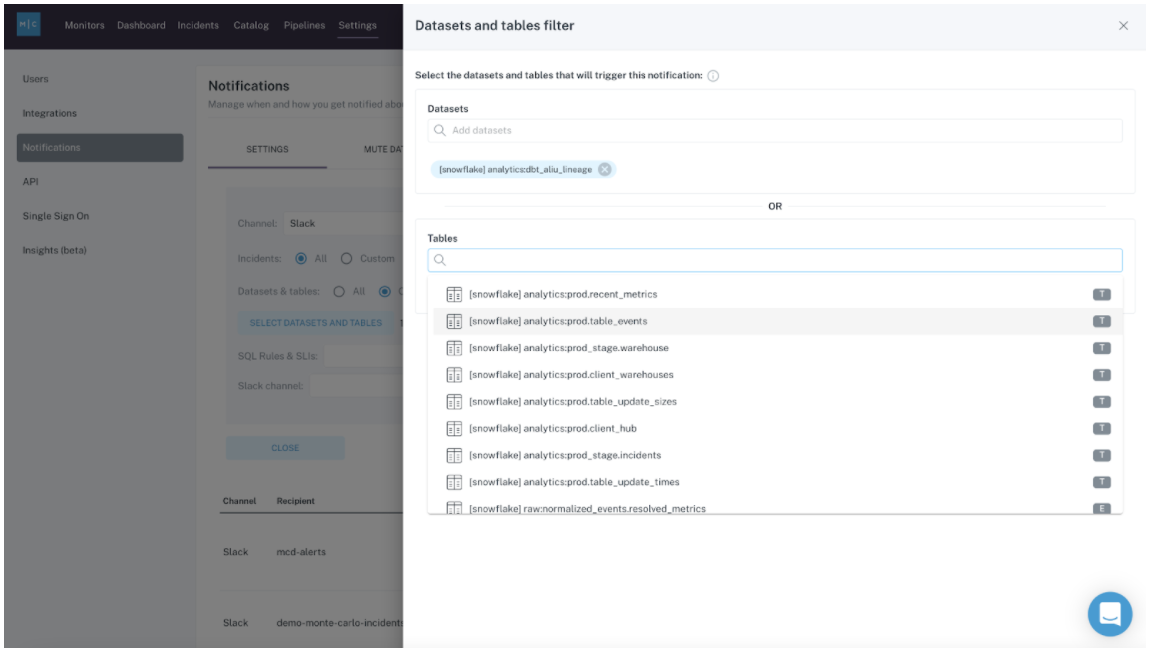Click table icon for prod.table_update_sizes
This screenshot has width=1150, height=652.
454,402
